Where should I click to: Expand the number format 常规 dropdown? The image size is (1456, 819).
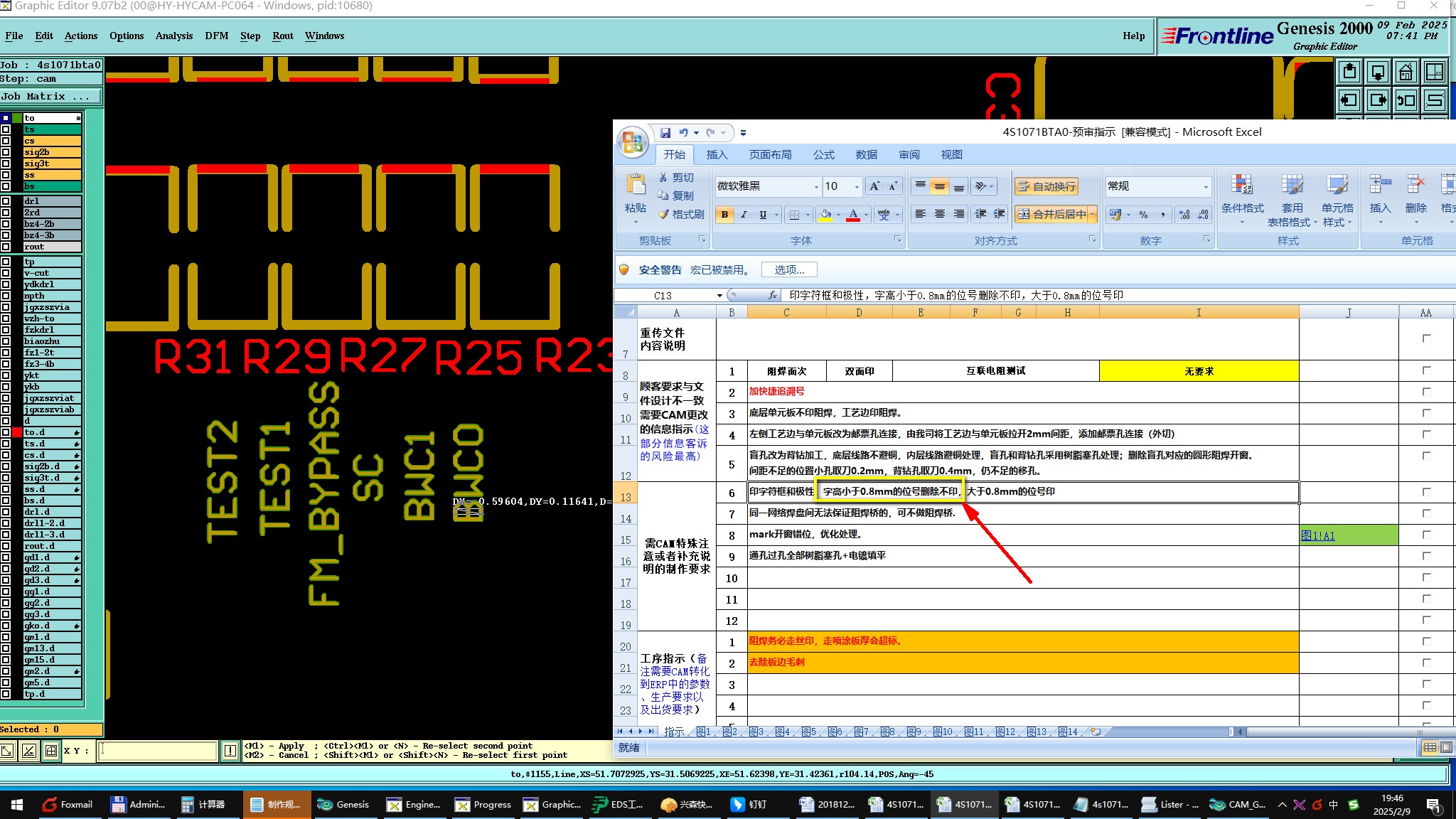[1206, 186]
